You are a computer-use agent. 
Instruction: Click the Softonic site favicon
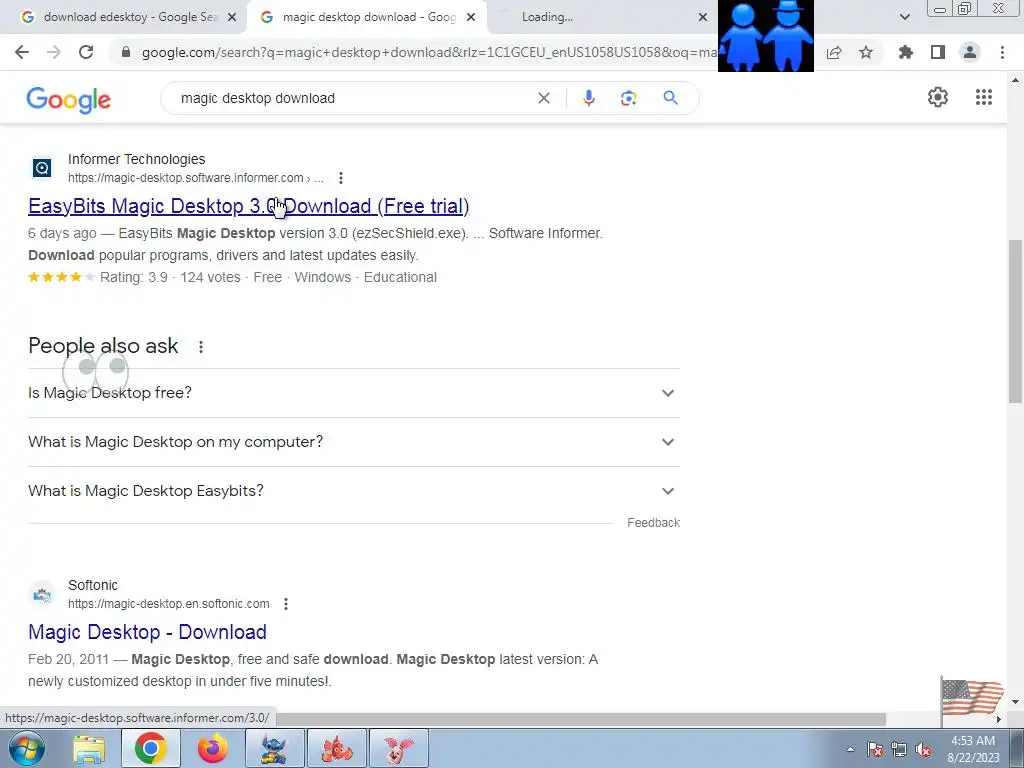point(42,594)
